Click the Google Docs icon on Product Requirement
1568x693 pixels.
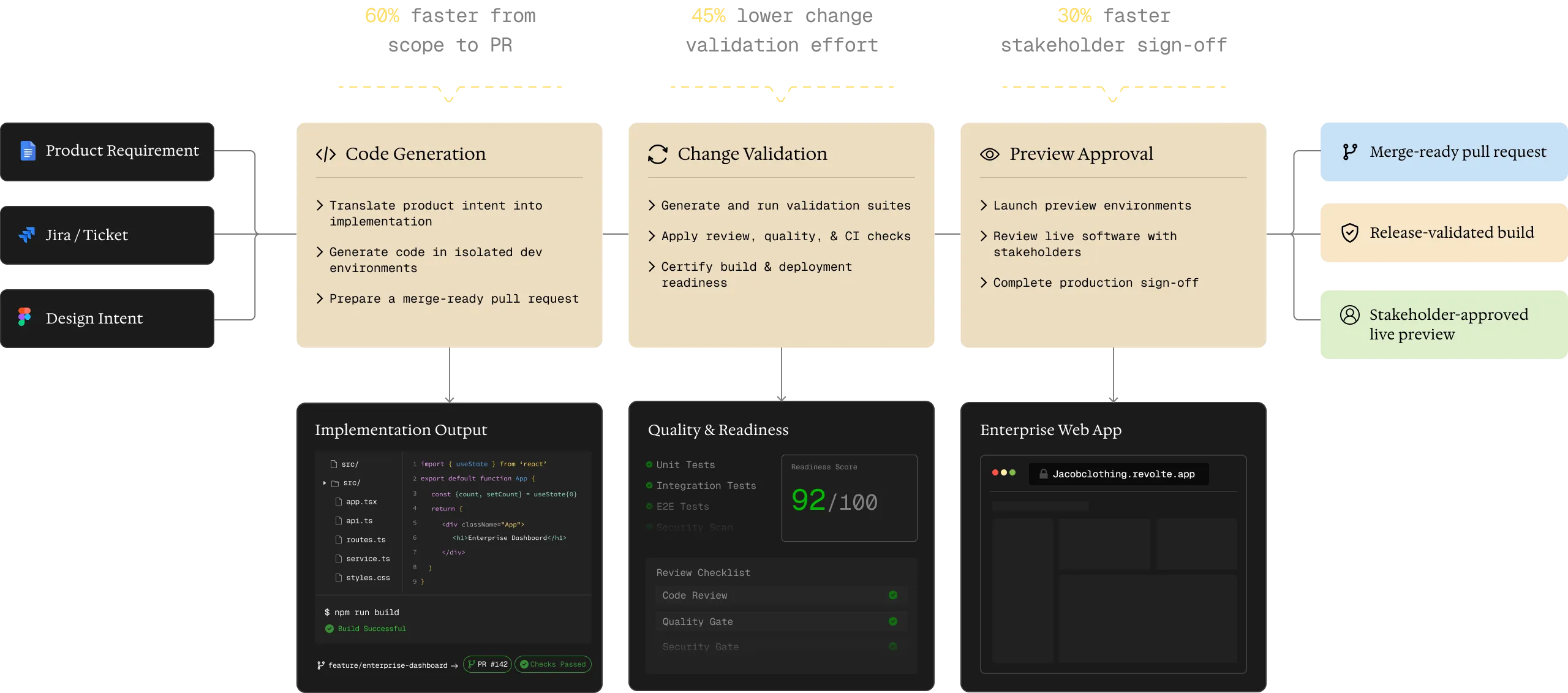(x=28, y=151)
